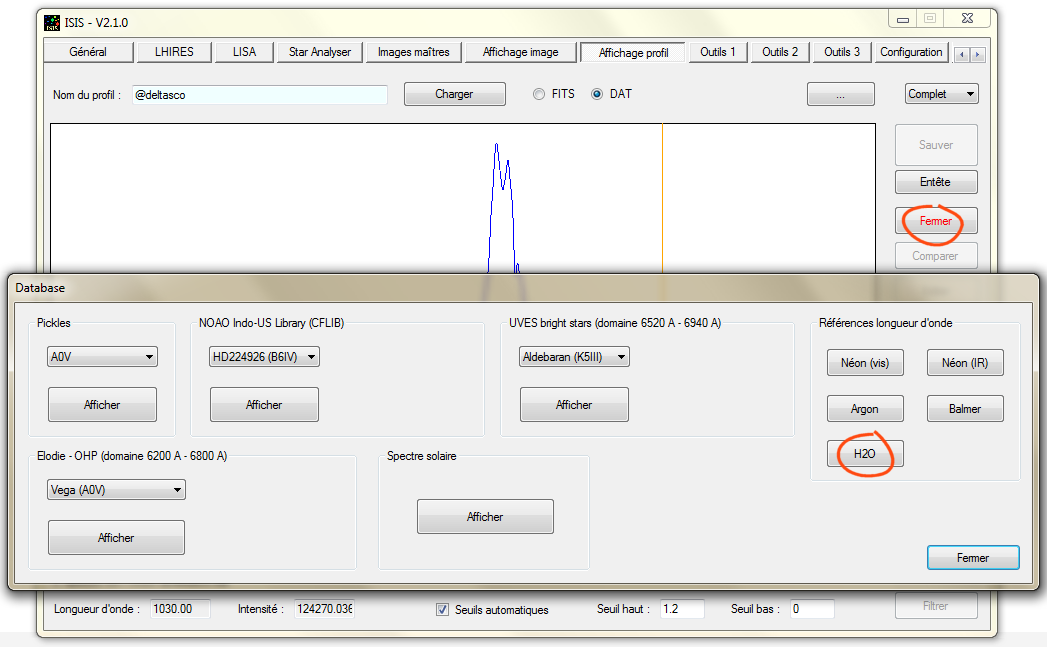Open the UVES Aldebaran (K5III) dropdown
This screenshot has height=647, width=1047.
coord(574,357)
